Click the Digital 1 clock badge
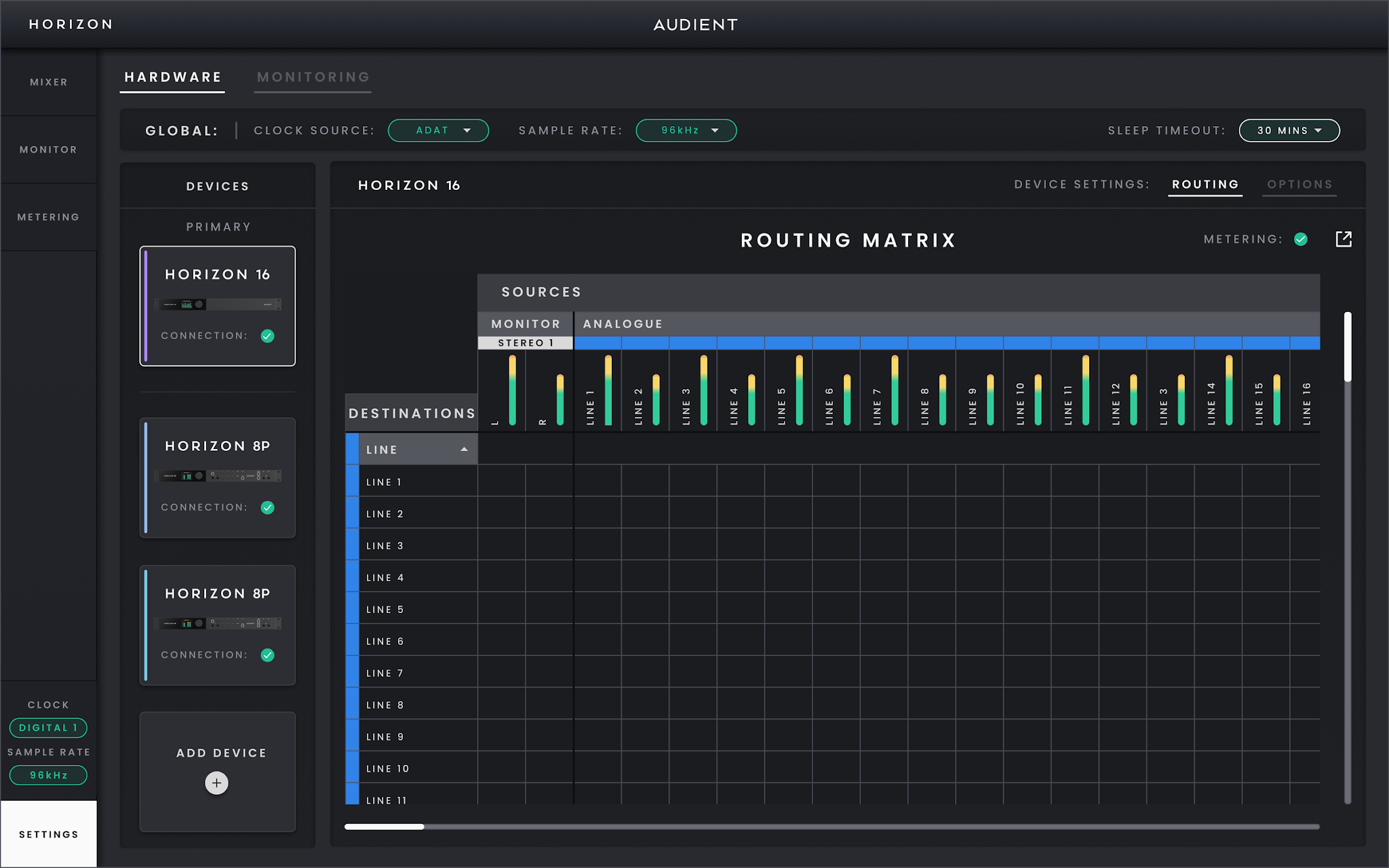The width and height of the screenshot is (1389, 868). coord(48,728)
